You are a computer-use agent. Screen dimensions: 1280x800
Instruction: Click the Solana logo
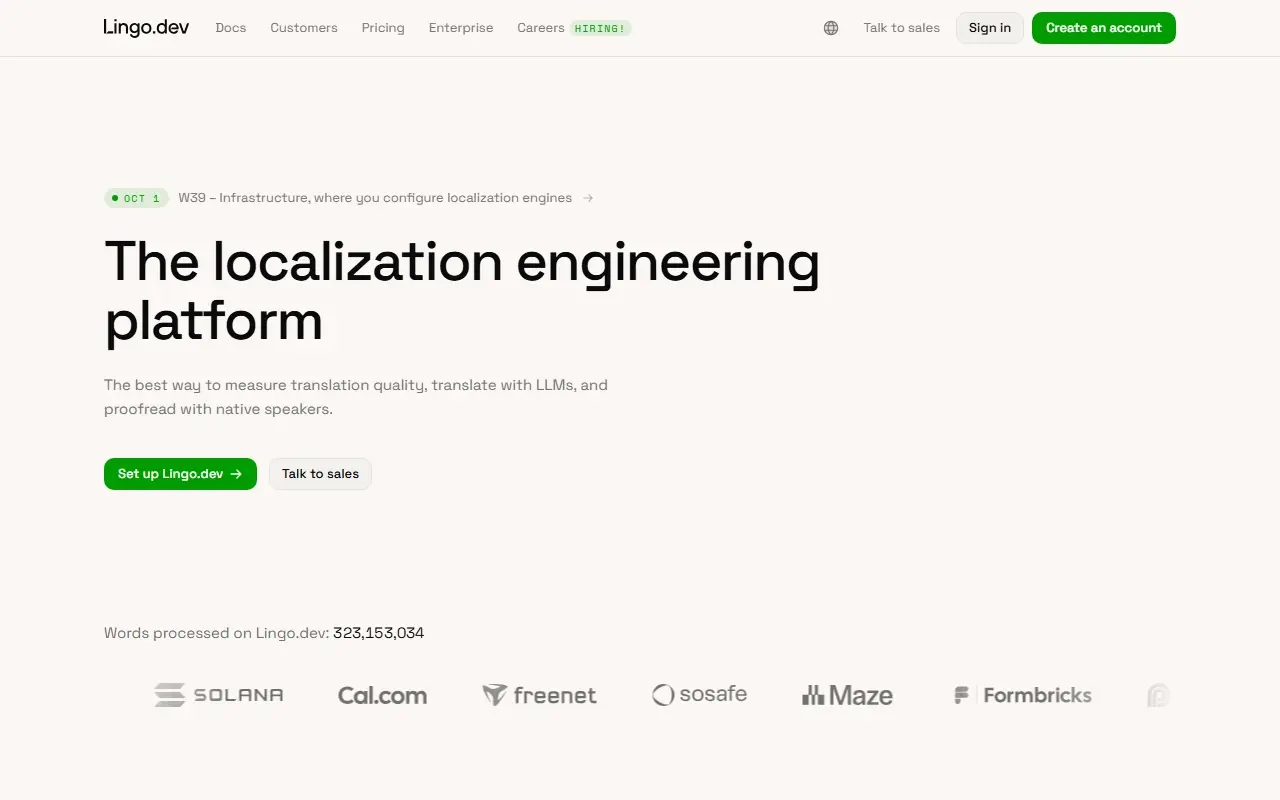click(x=219, y=695)
